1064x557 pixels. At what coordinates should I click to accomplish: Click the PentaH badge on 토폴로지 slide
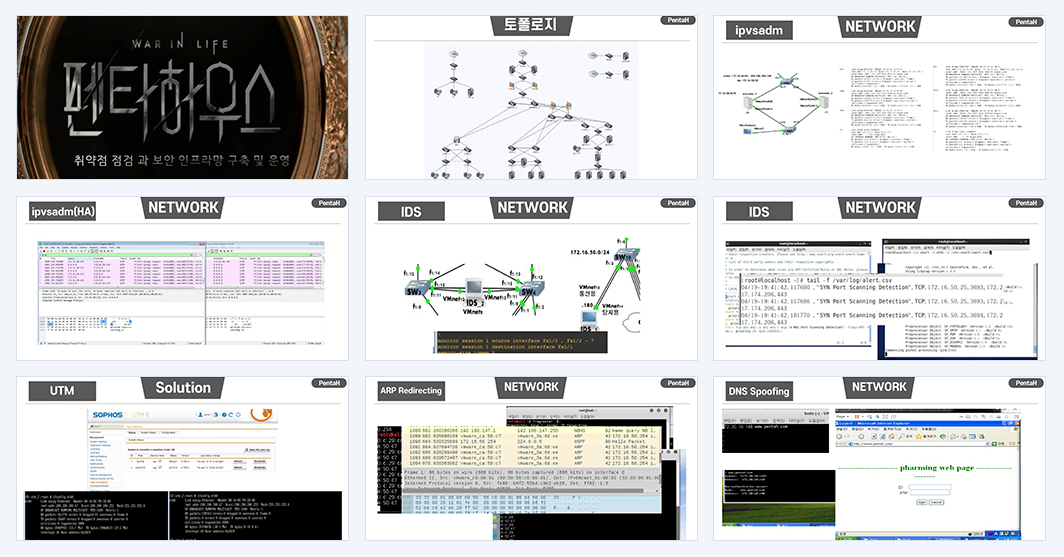[678, 20]
